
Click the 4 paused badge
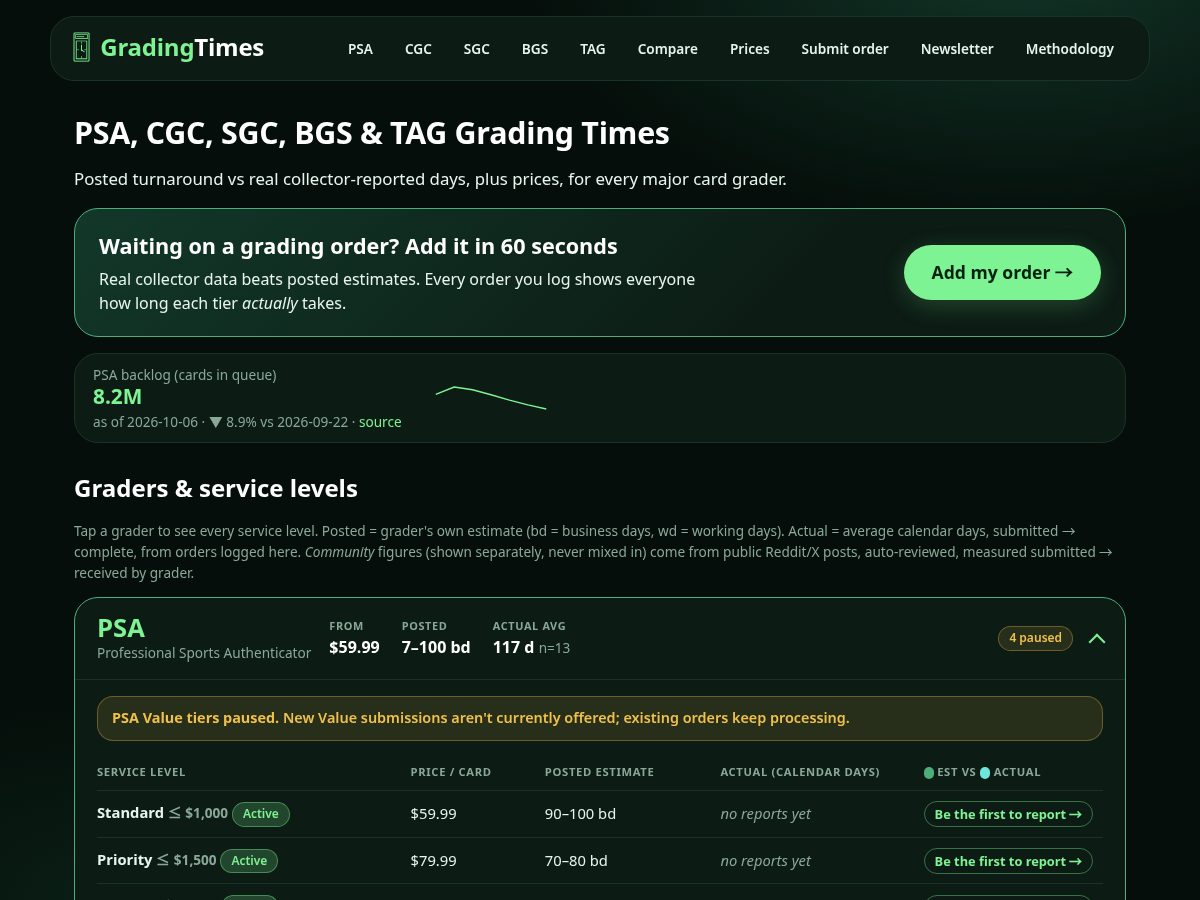[1035, 638]
